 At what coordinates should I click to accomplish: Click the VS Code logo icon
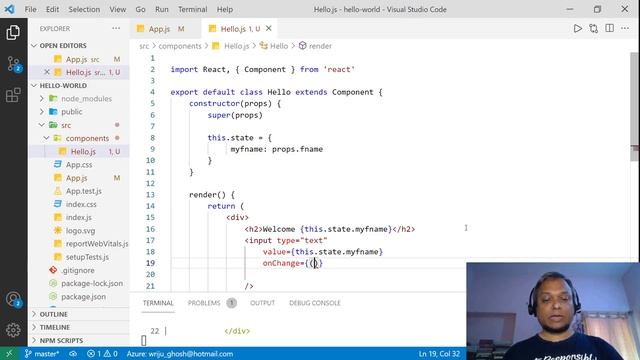pos(9,9)
